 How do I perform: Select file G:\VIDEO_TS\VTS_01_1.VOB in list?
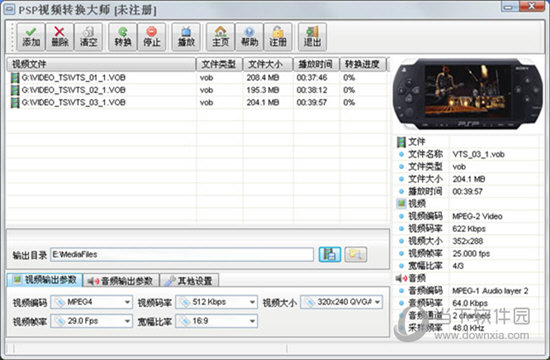74,78
